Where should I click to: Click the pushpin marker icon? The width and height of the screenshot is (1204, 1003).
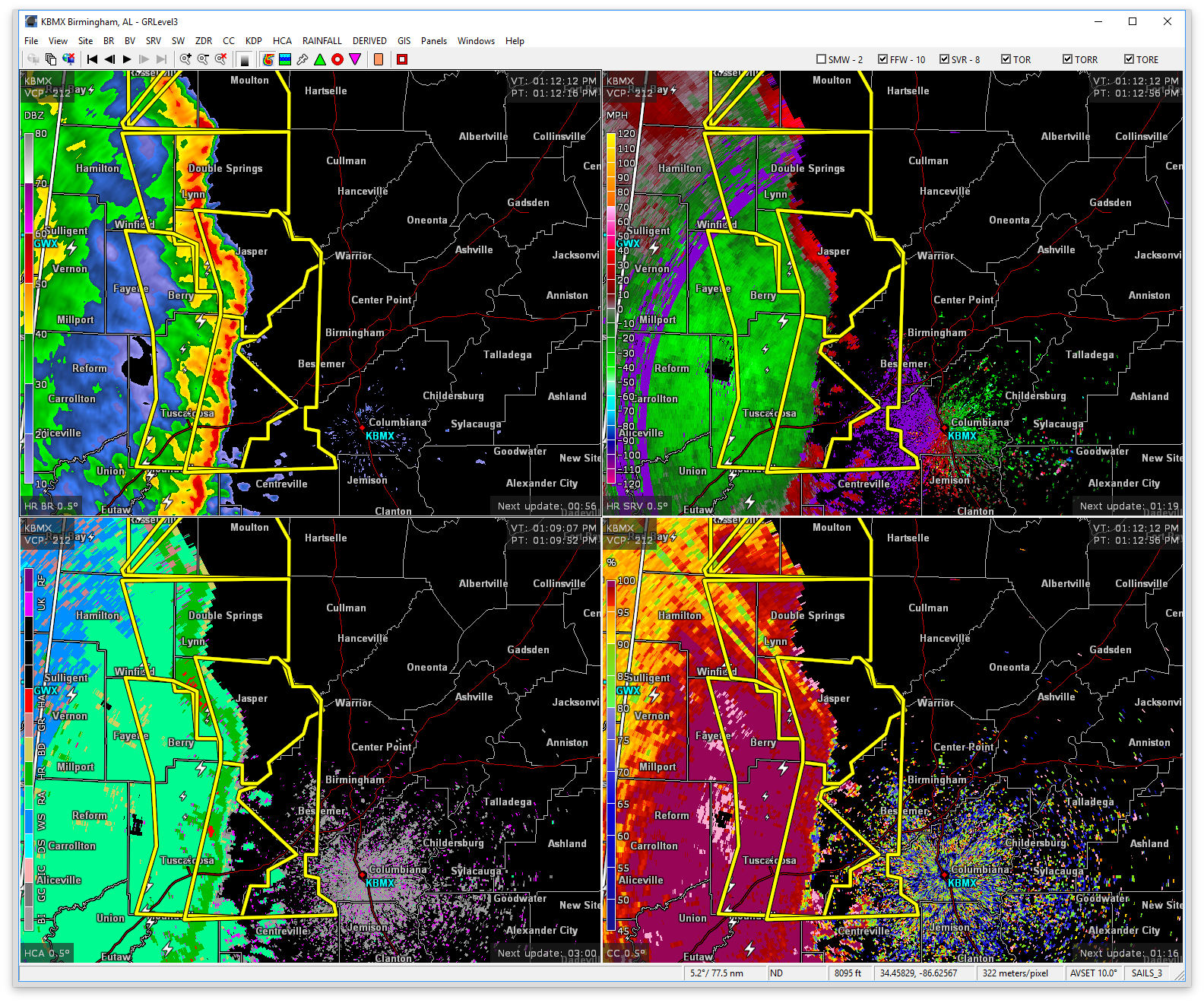(303, 59)
